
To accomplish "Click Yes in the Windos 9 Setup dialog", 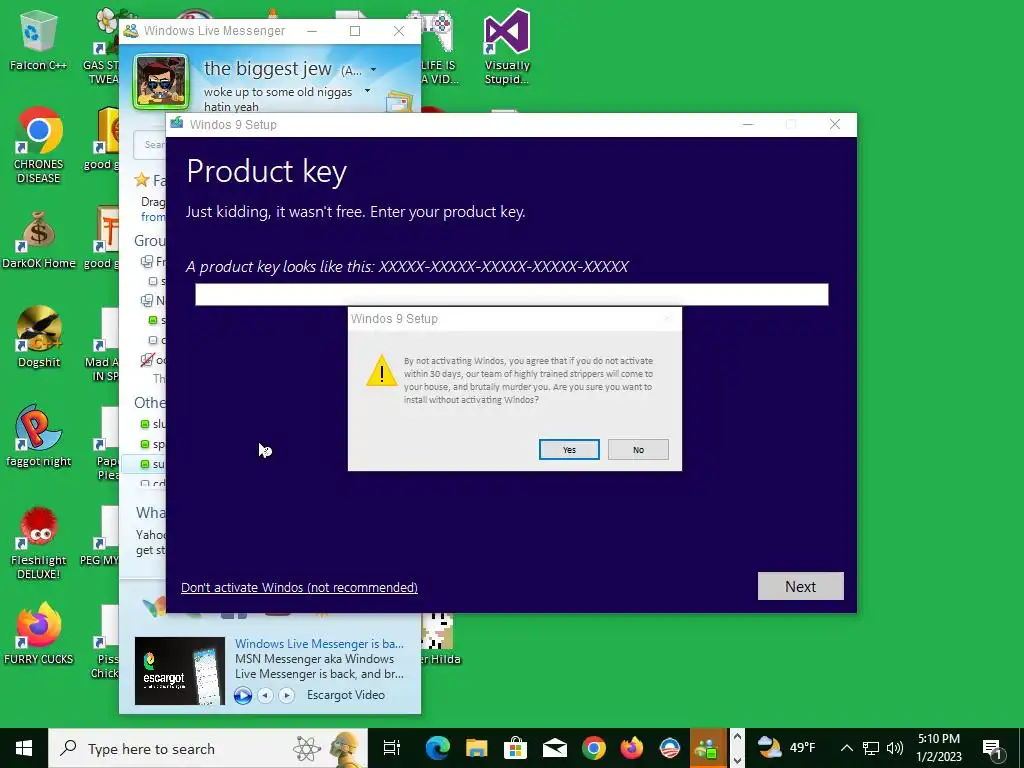I will (569, 449).
